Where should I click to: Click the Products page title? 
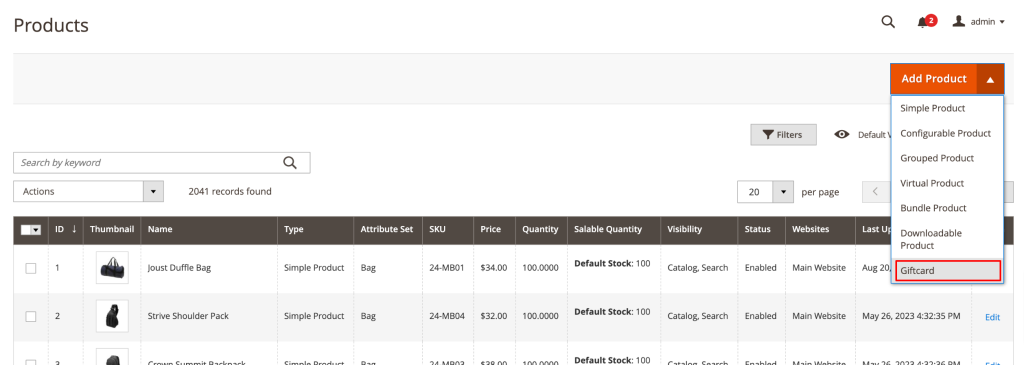[51, 25]
